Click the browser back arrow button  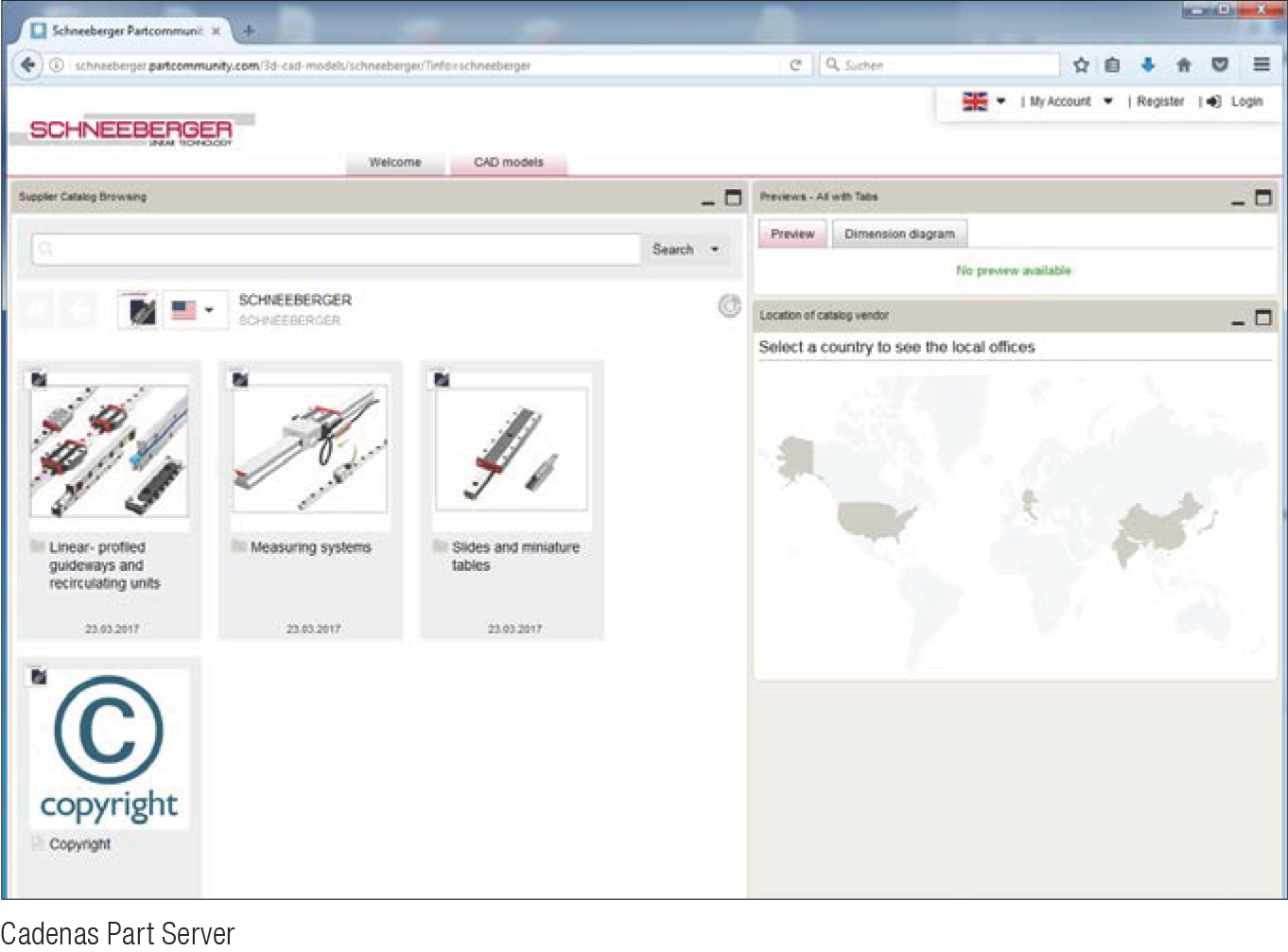[x=27, y=64]
